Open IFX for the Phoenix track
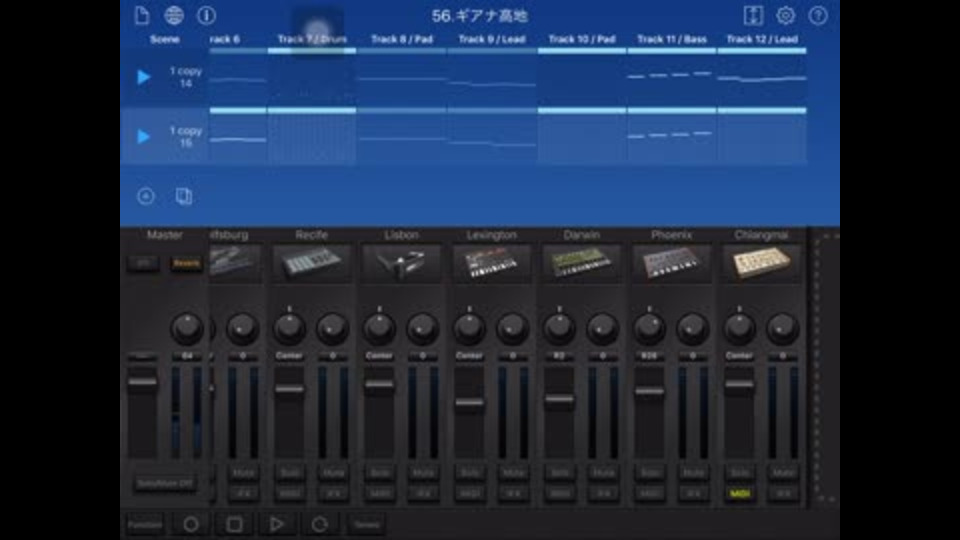Screen dimensions: 960x540 [x=693, y=493]
